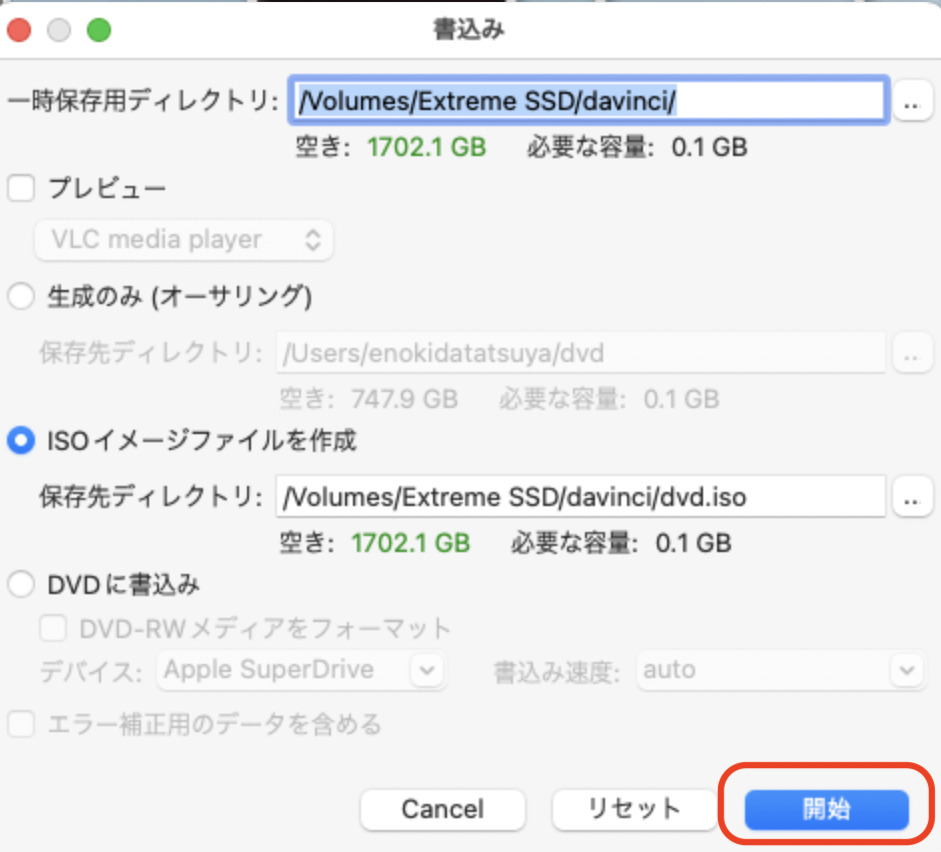The width and height of the screenshot is (941, 852).
Task: Click the リセット button
Action: coord(633,809)
